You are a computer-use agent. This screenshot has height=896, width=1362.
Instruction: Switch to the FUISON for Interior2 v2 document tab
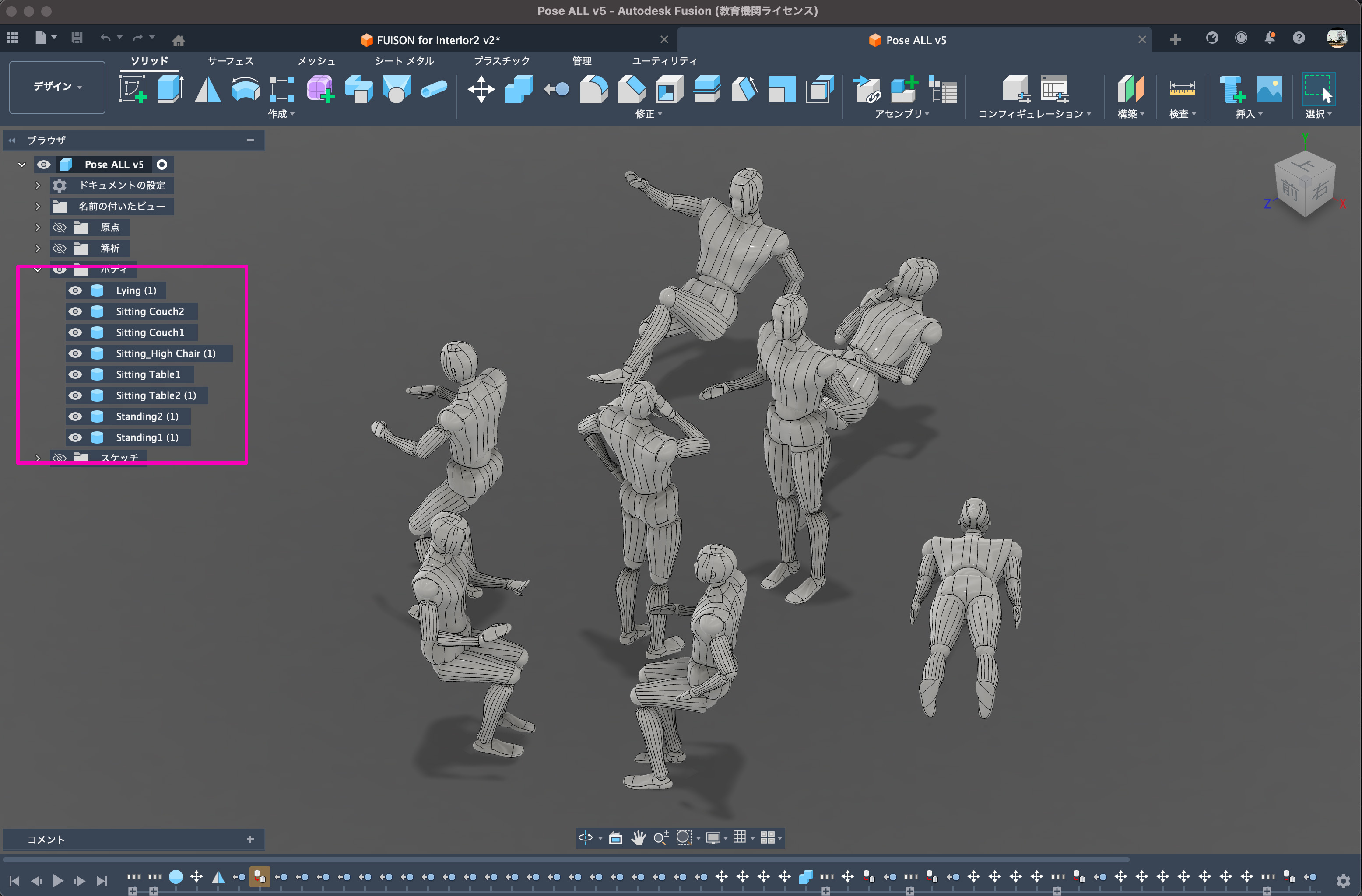pos(438,40)
